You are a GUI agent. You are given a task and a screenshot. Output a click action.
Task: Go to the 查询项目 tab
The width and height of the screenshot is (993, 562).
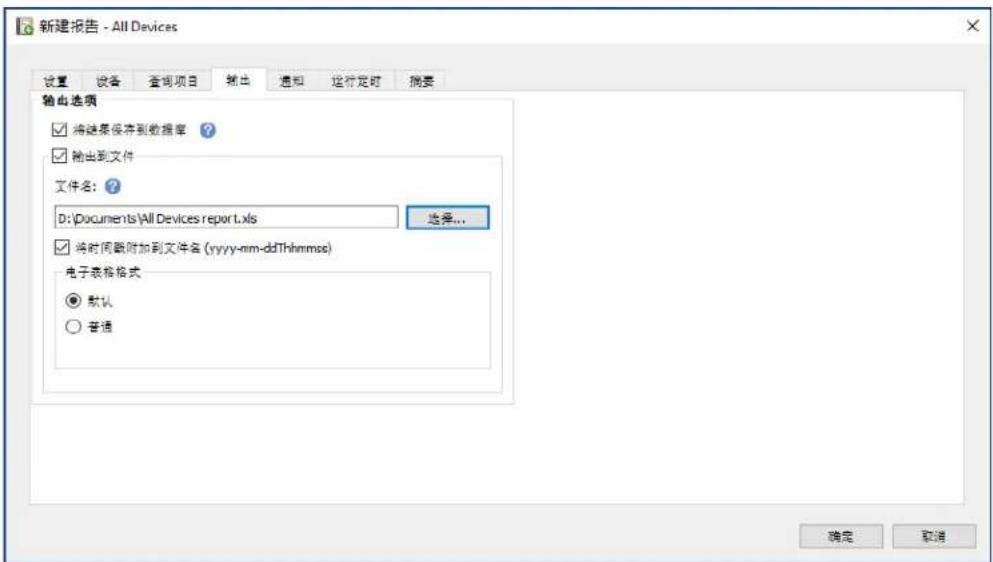coord(174,81)
